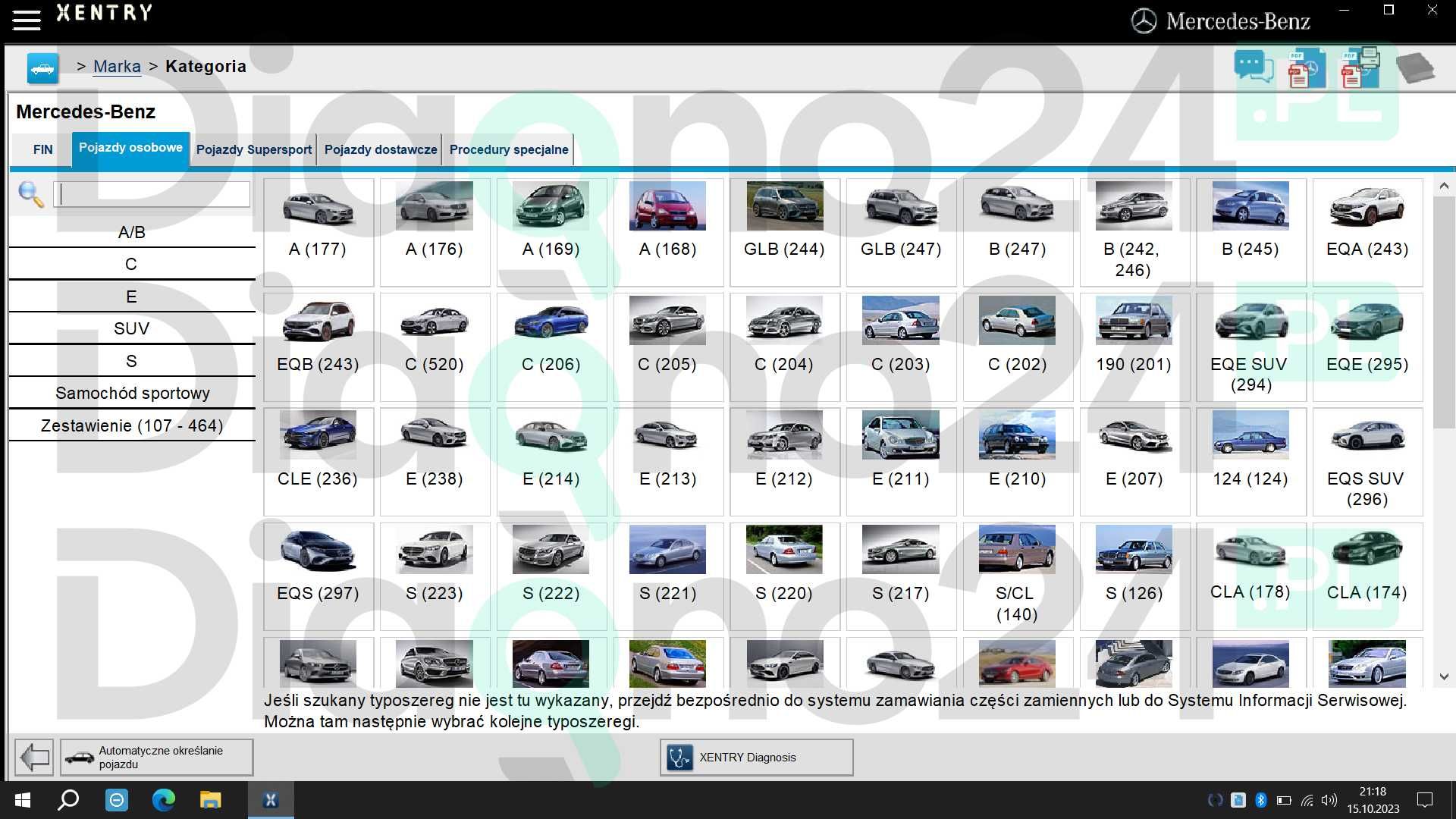Image resolution: width=1456 pixels, height=819 pixels.
Task: Select the S (126) model tile
Action: pos(1134,576)
